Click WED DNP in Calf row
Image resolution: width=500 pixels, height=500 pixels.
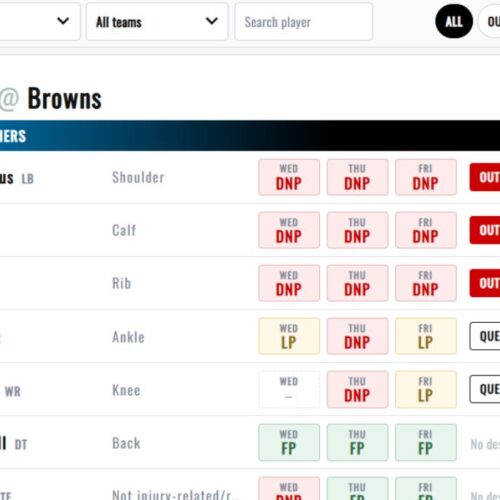point(289,230)
